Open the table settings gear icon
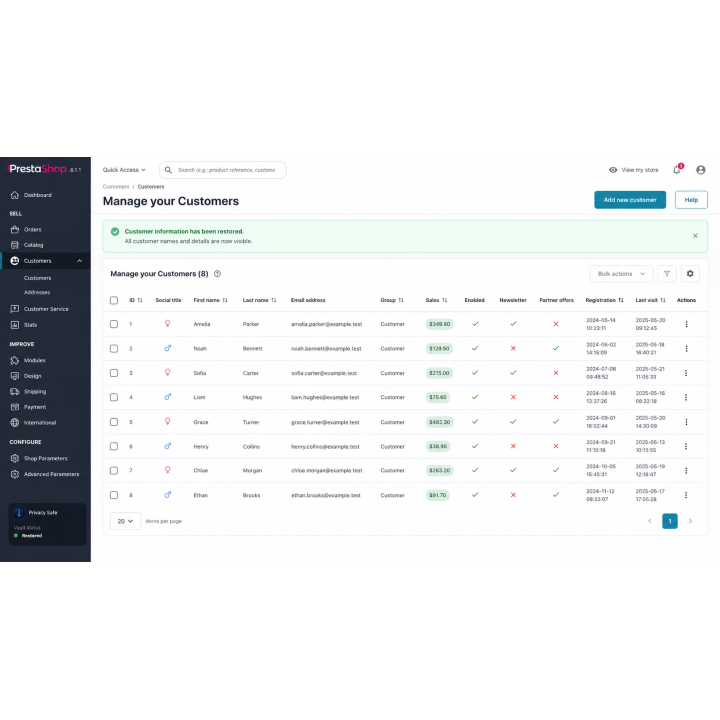The height and width of the screenshot is (720, 720). point(690,274)
